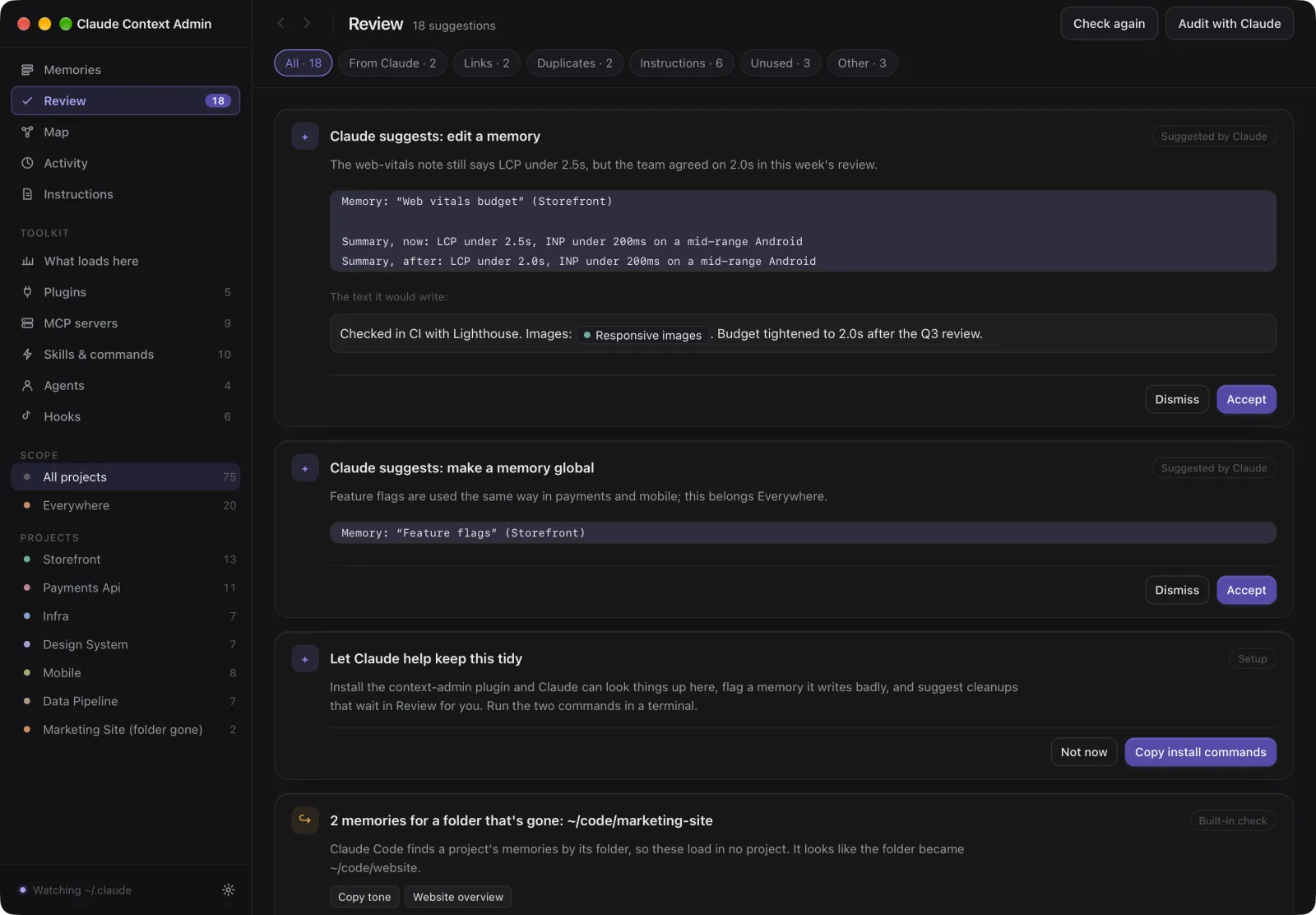Filter by Other · 3

coord(862,63)
